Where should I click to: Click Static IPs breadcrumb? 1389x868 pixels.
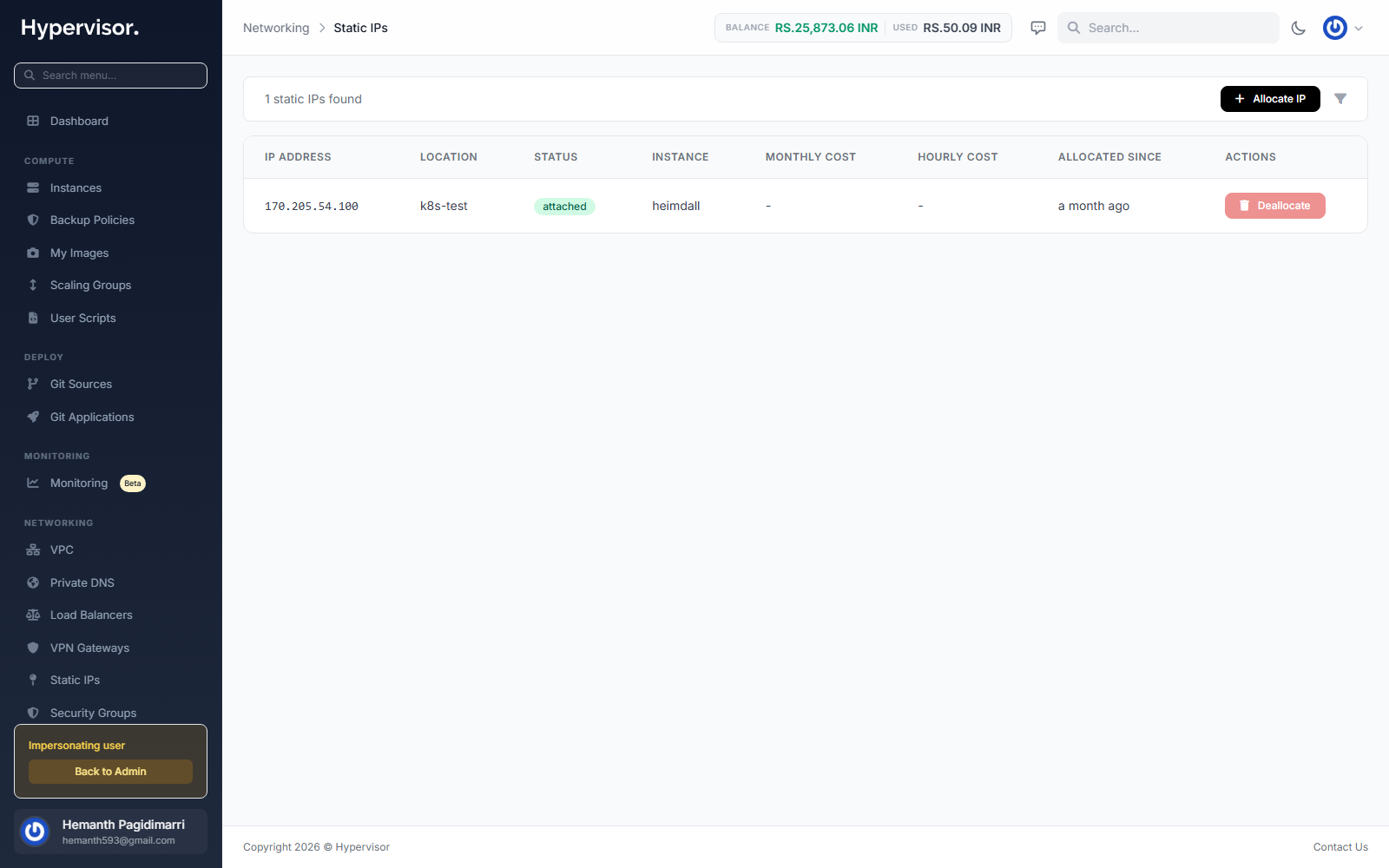coord(360,28)
